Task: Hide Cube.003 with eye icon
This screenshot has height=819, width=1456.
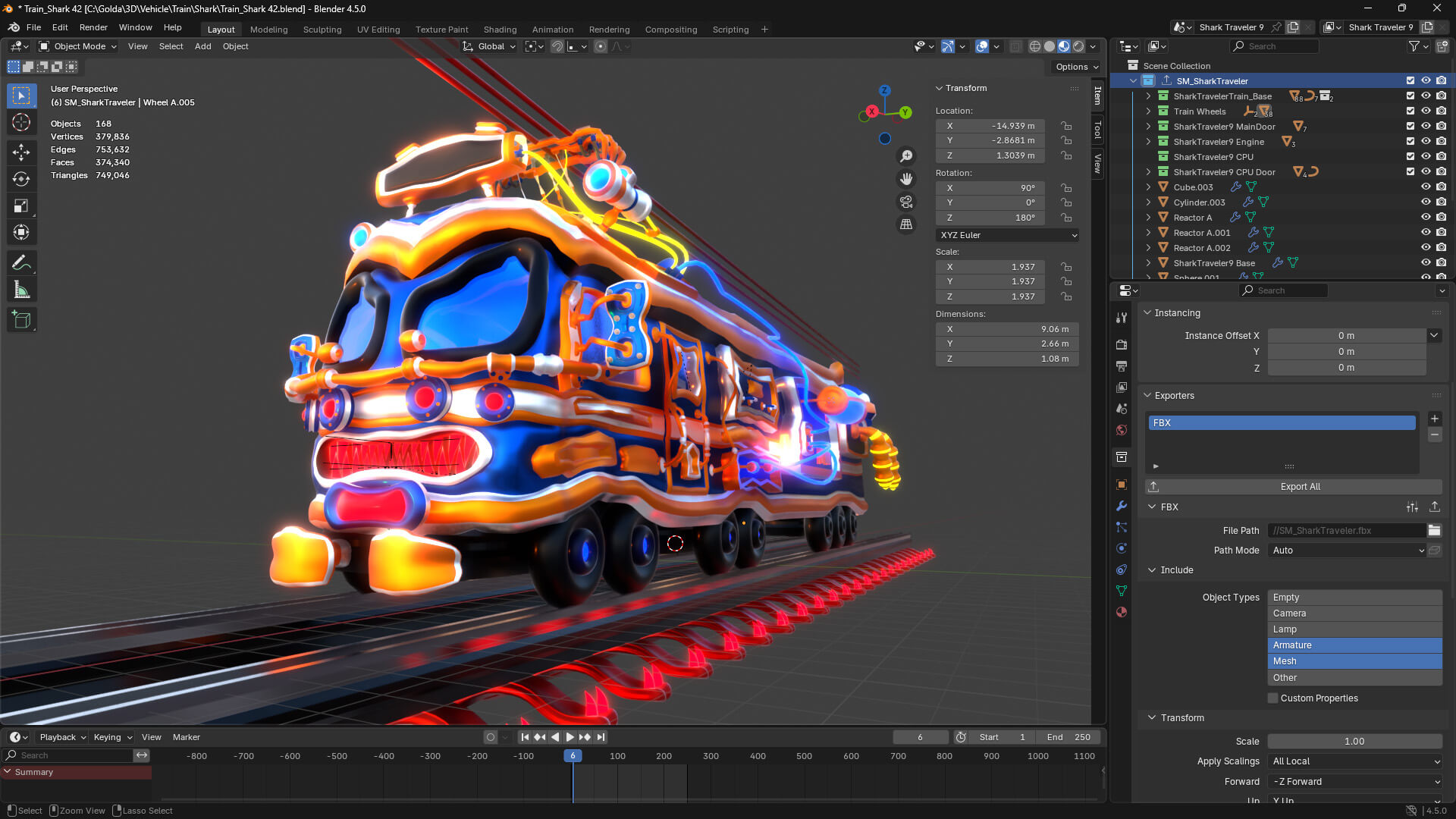Action: (1426, 187)
